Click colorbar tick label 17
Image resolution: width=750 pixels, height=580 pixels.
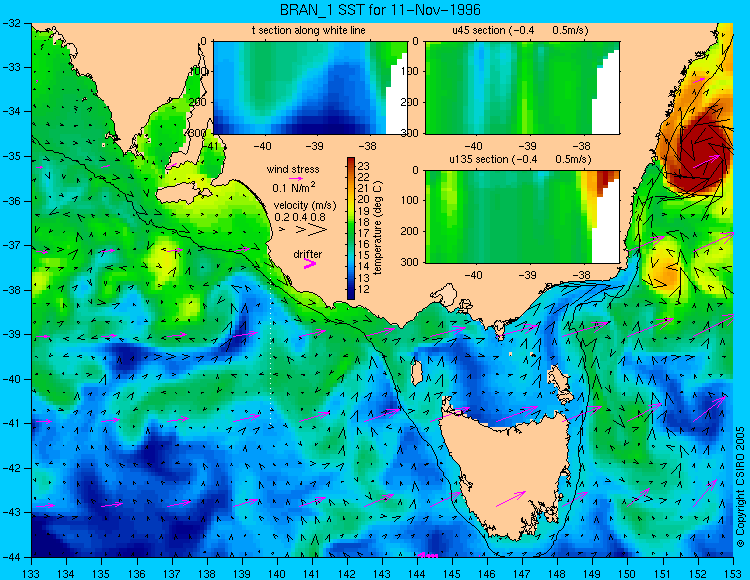364,233
